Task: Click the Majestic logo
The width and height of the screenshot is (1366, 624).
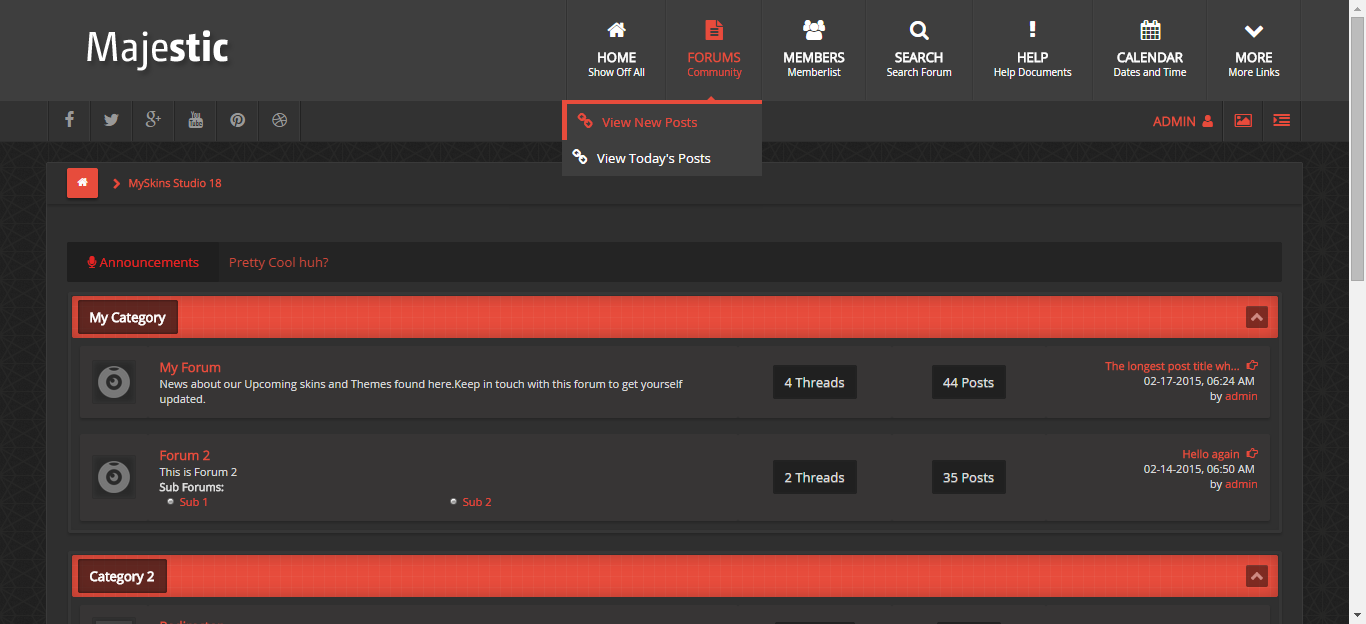Action: point(157,48)
